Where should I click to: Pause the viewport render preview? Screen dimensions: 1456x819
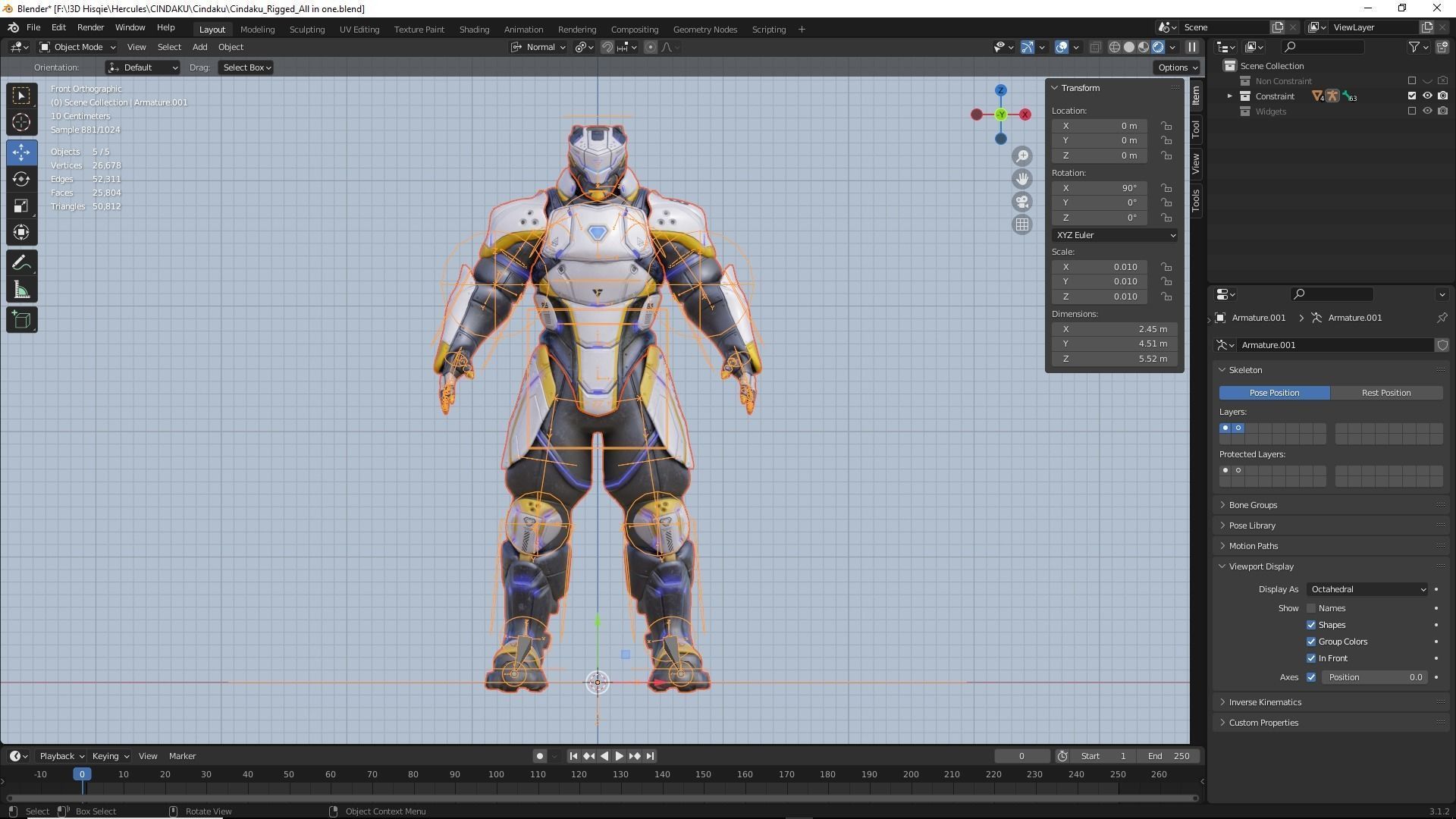[1191, 47]
